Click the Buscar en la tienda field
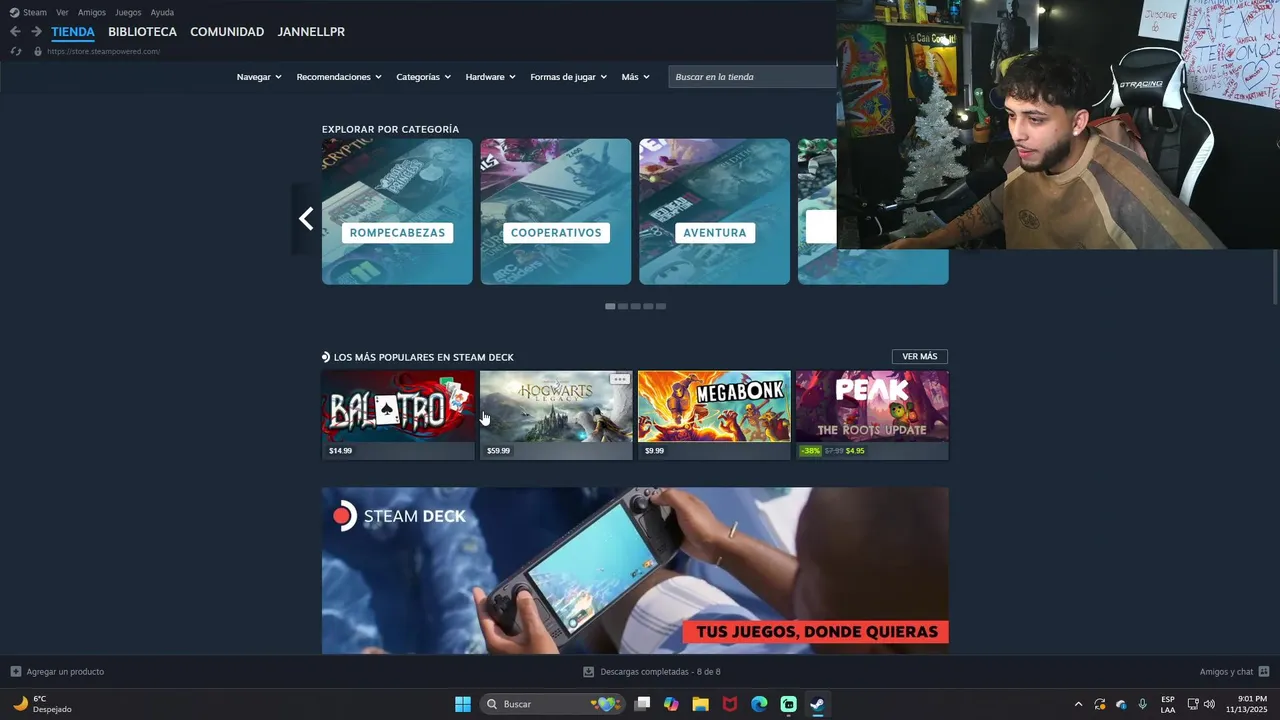1280x720 pixels. (x=752, y=77)
